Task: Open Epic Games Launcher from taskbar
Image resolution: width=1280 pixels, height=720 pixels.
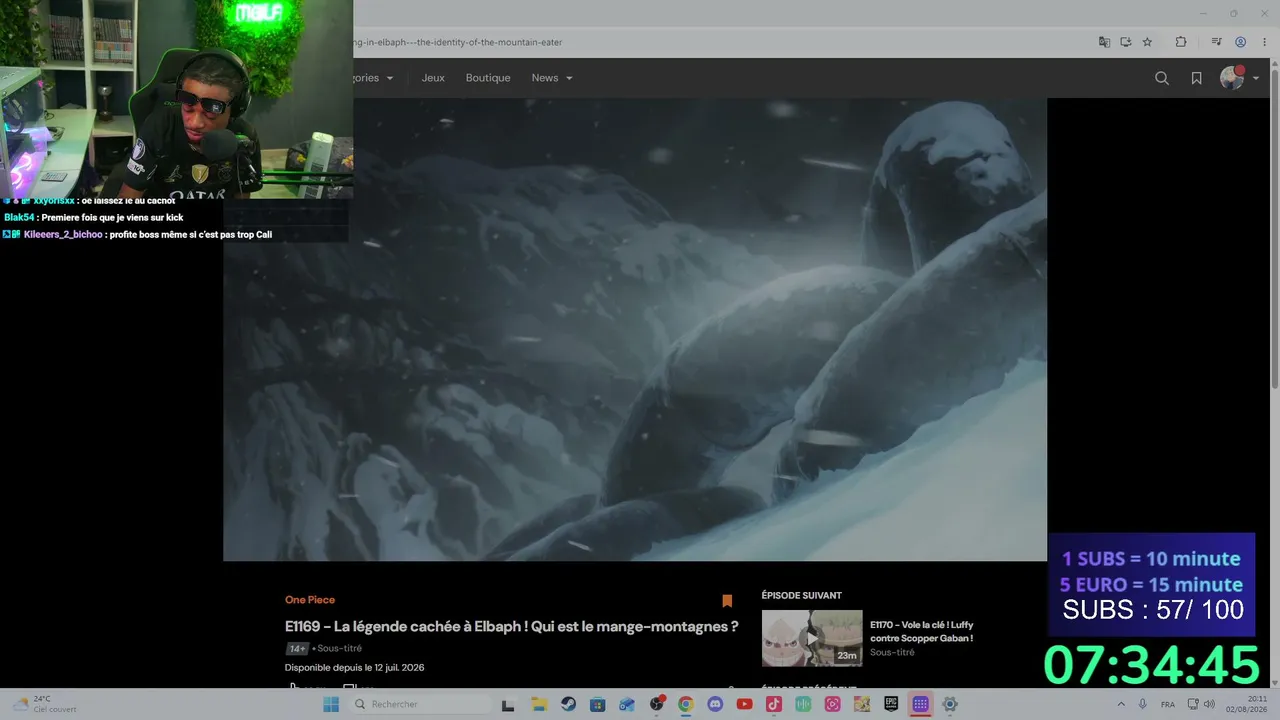Action: 891,704
